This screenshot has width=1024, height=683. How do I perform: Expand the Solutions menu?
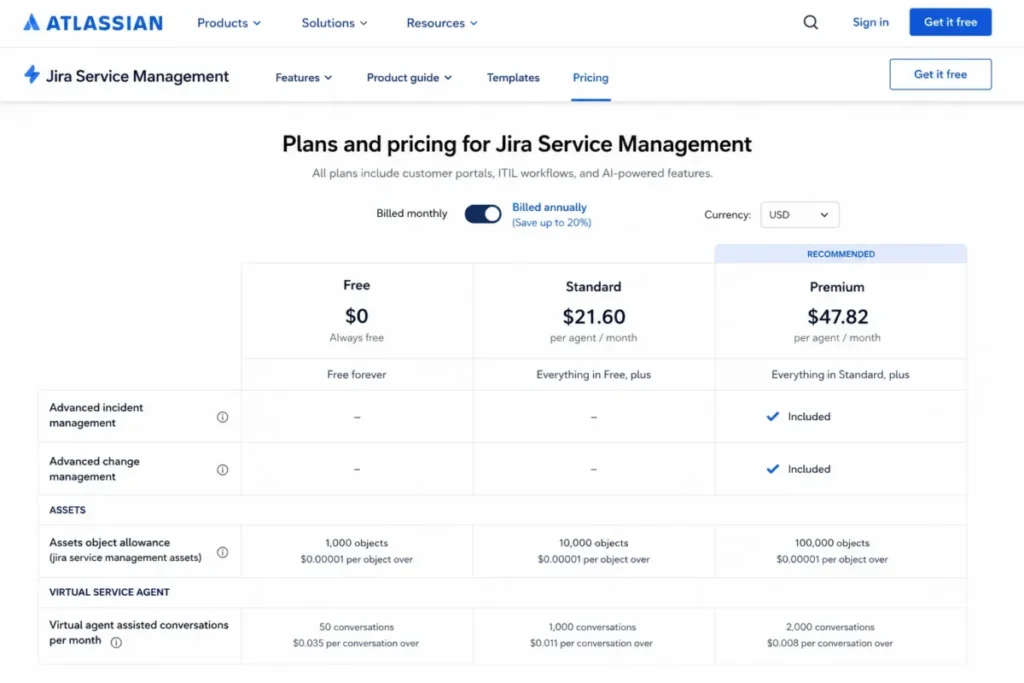click(x=334, y=23)
